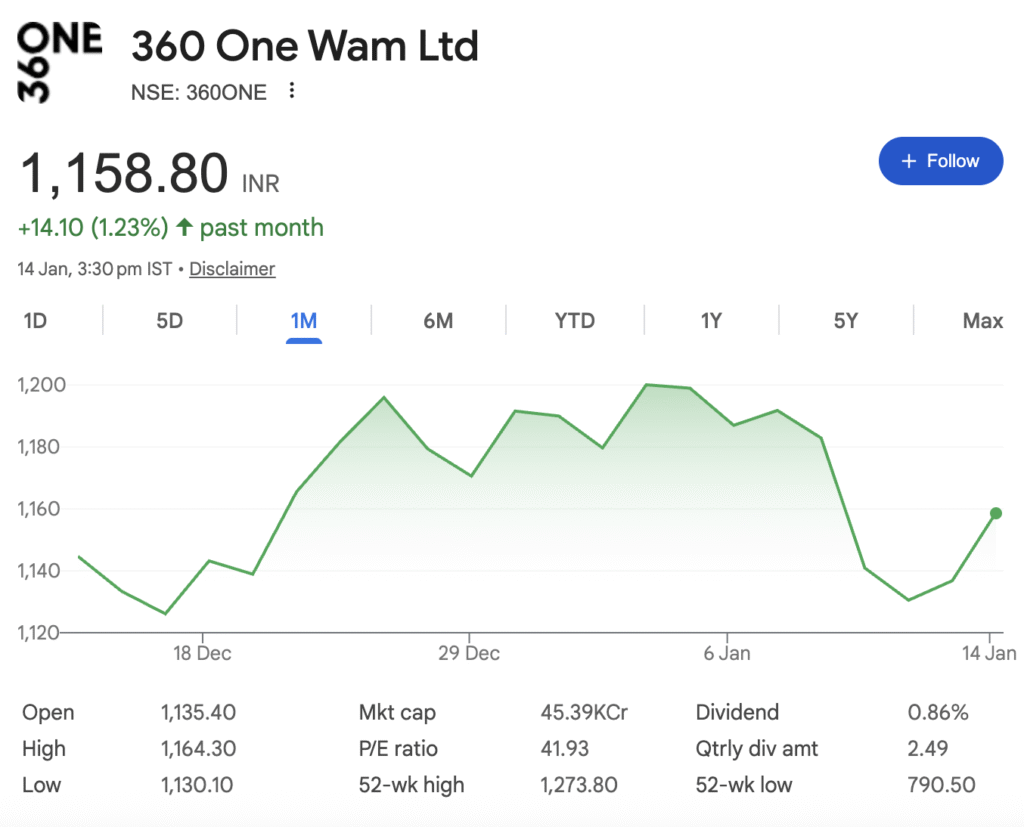Select the 5D time range tab
The width and height of the screenshot is (1024, 827).
[x=170, y=321]
